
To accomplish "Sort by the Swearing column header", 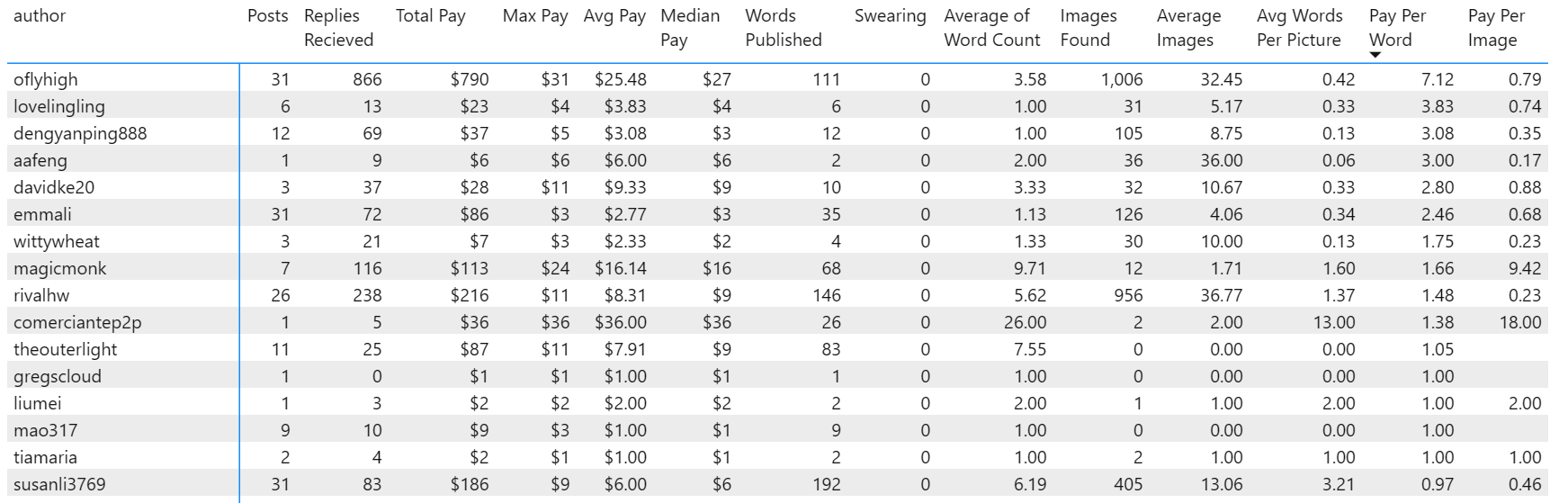I will click(x=890, y=15).
